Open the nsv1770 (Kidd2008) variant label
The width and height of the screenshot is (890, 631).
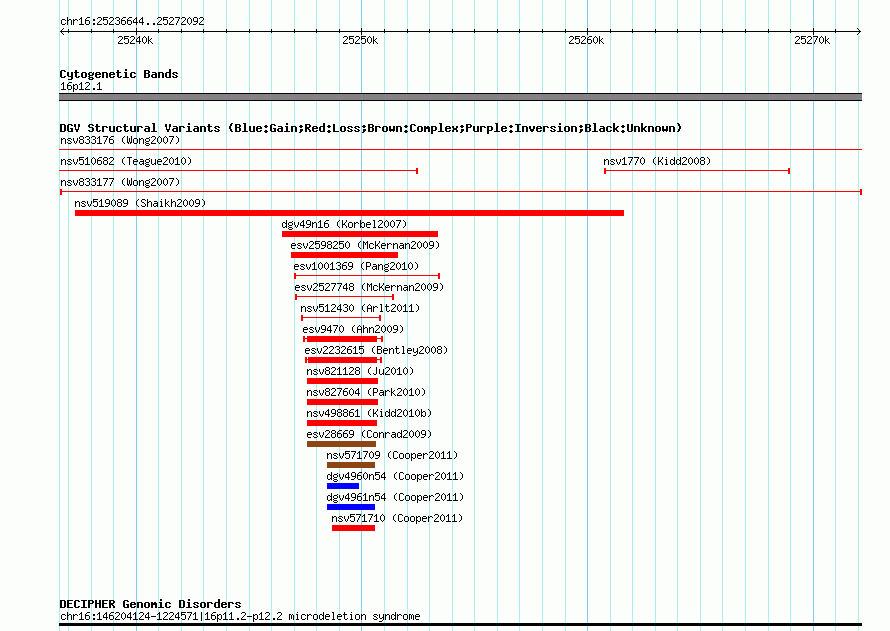tap(657, 161)
